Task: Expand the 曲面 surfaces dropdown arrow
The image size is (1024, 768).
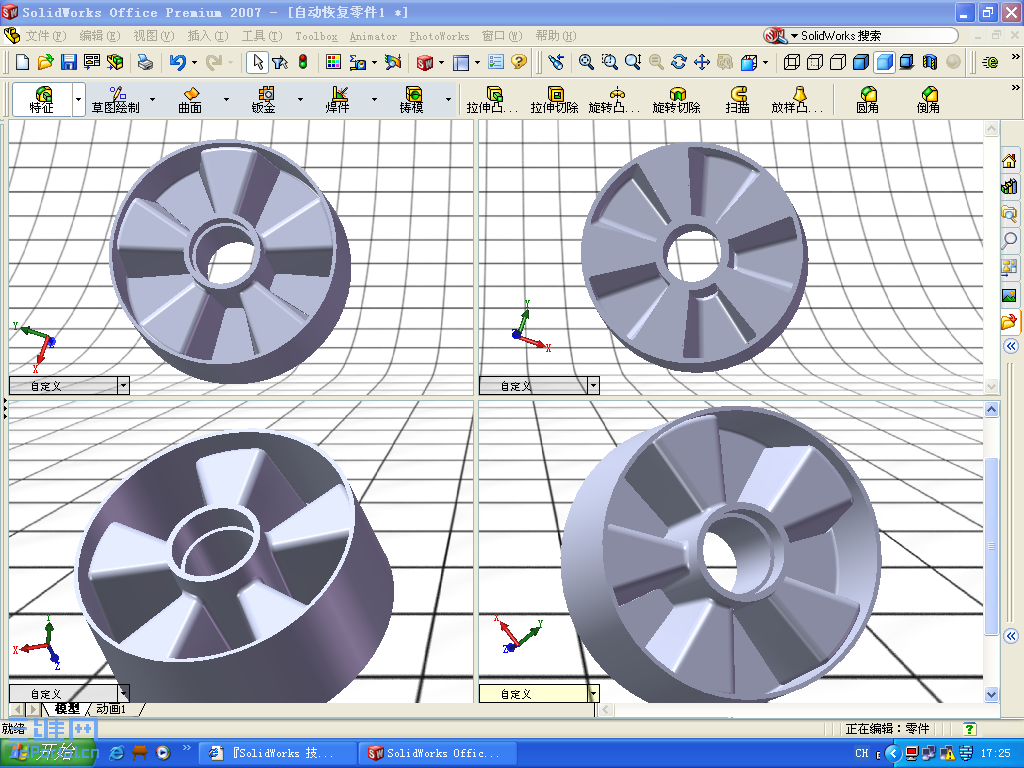Action: click(226, 100)
